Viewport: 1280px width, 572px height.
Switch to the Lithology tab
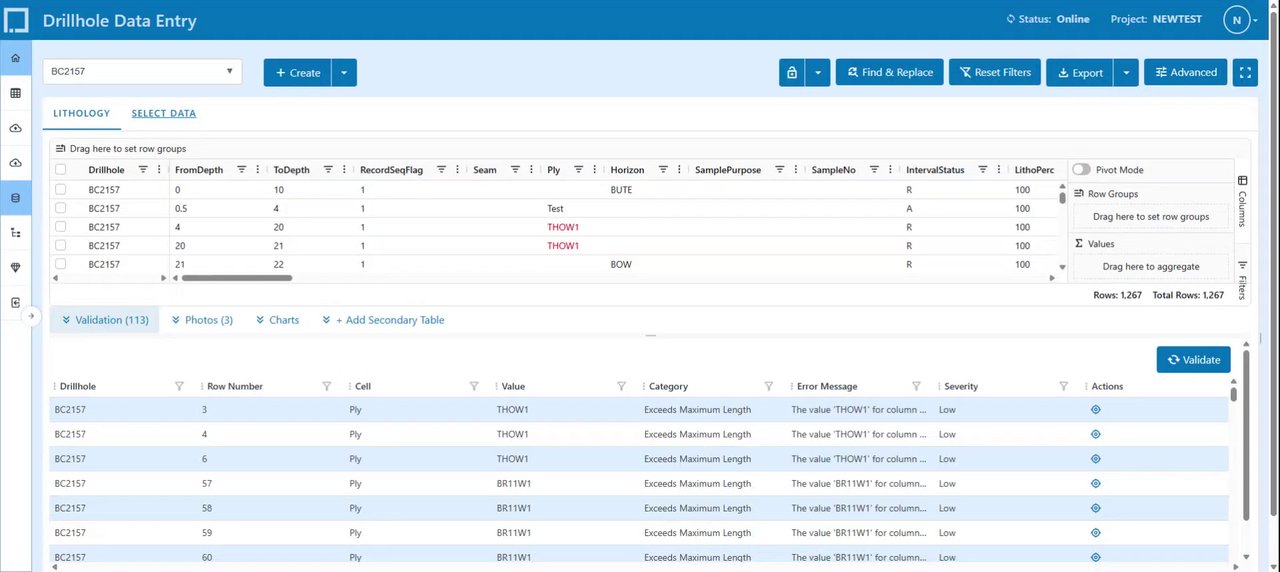81,114
